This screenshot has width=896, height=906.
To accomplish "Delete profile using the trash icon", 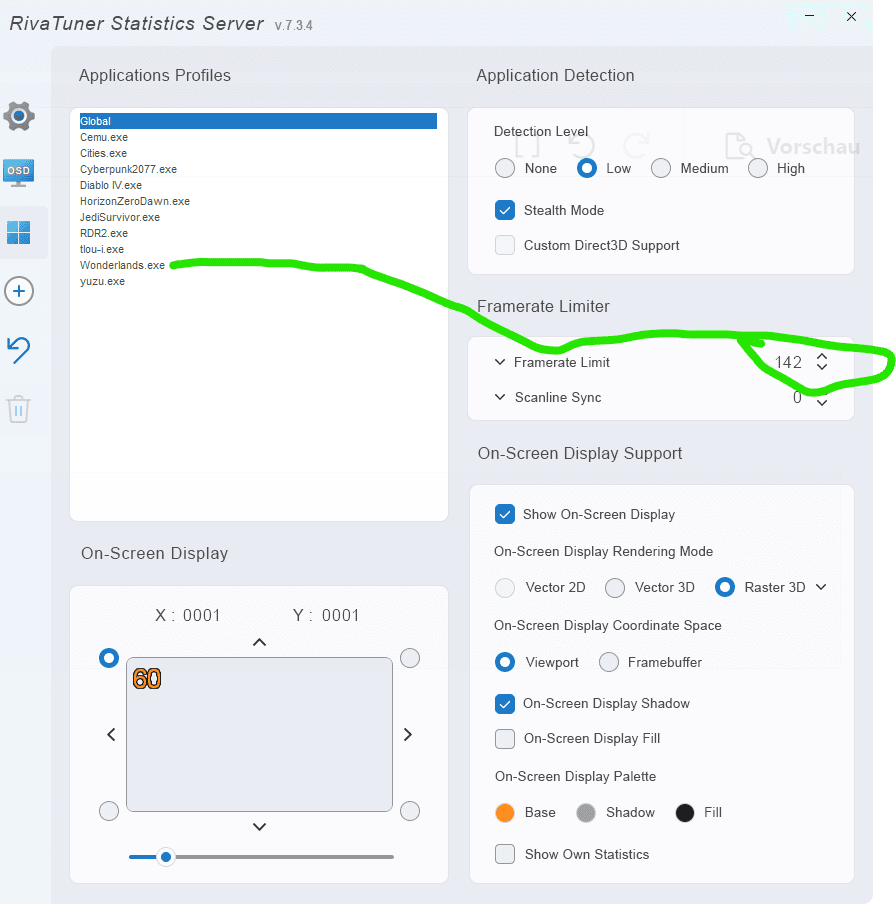I will tap(18, 409).
